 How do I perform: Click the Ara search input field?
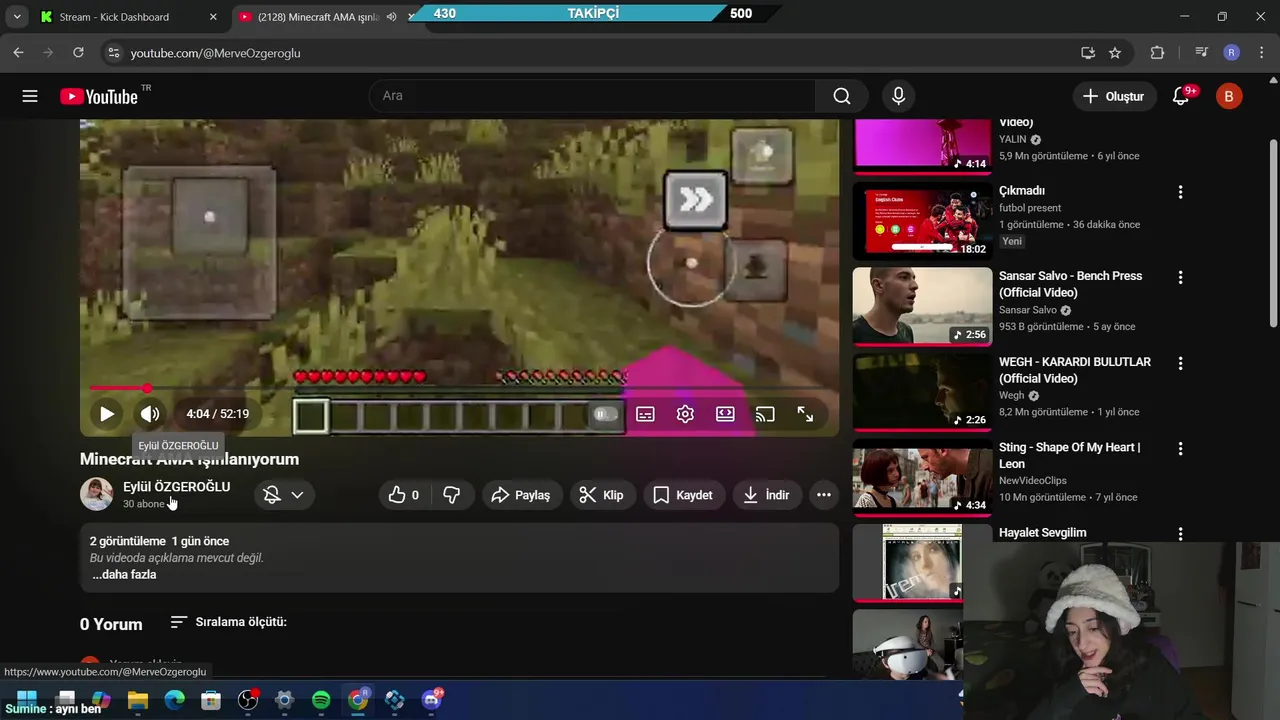(592, 96)
